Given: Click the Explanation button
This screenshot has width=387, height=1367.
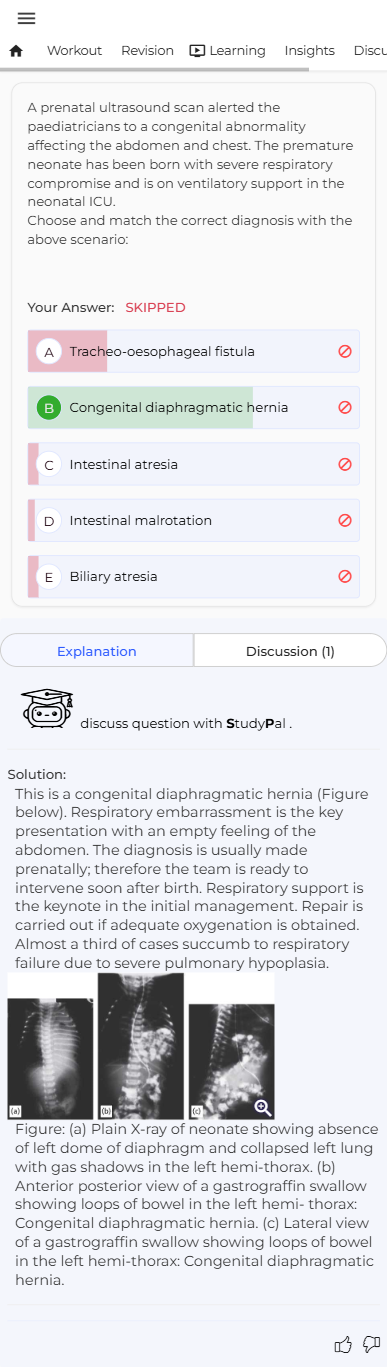Looking at the screenshot, I should [97, 651].
